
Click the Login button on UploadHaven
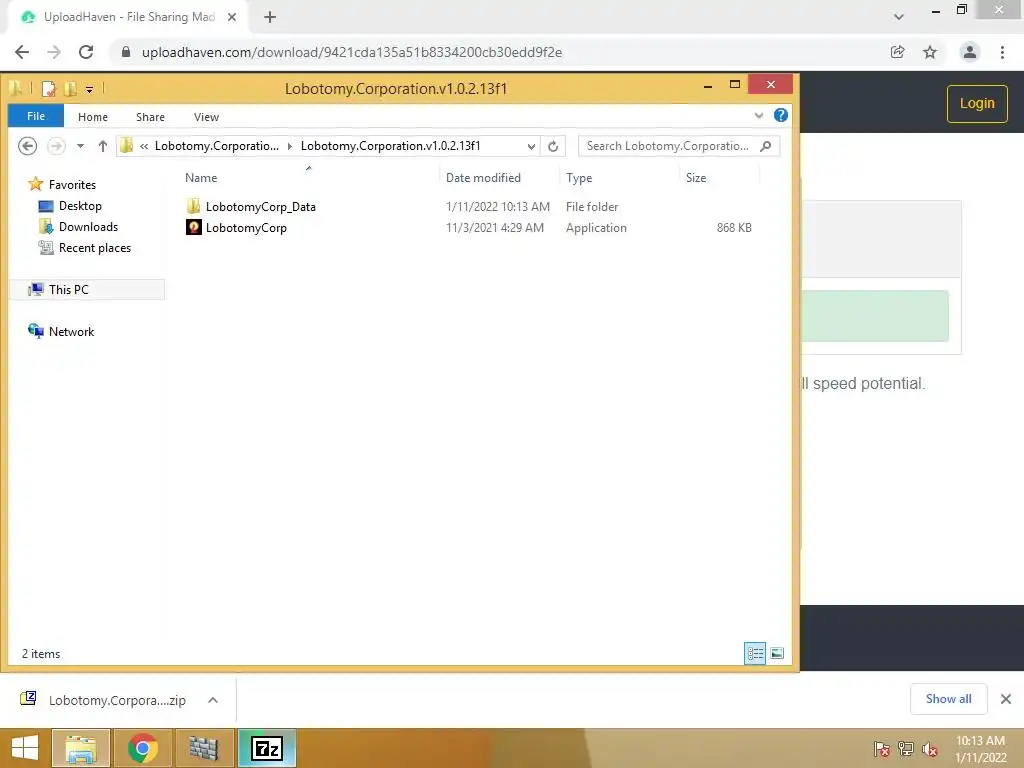coord(977,103)
